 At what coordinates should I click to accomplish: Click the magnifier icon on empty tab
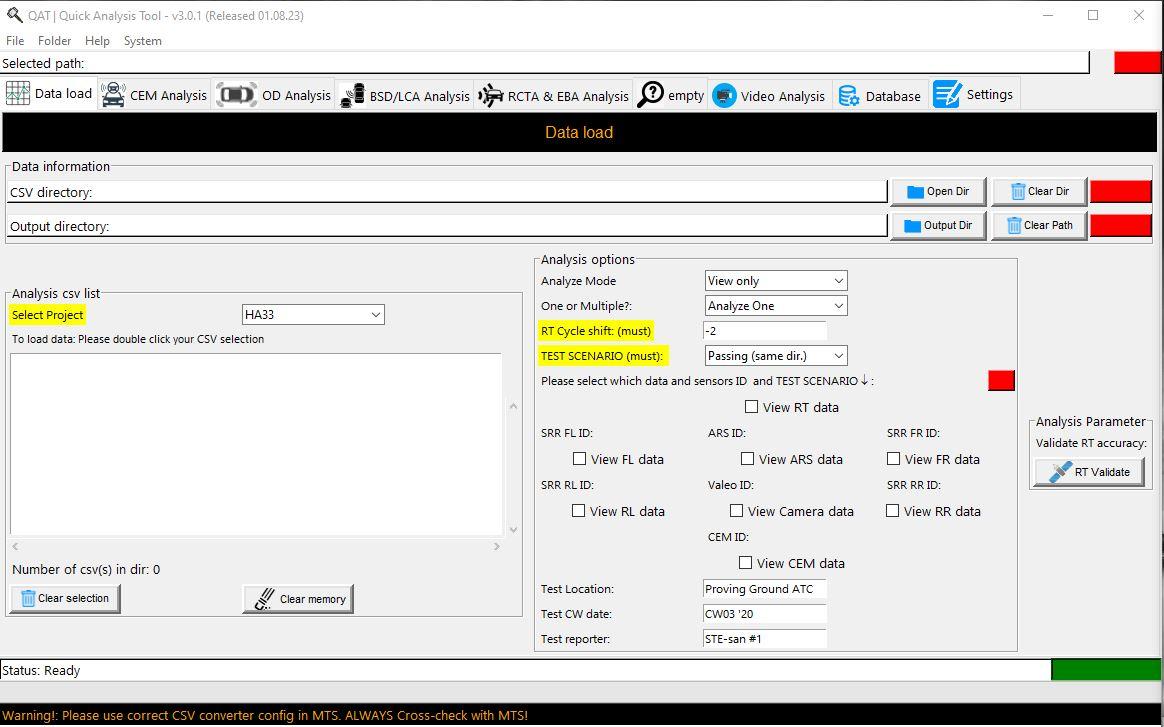click(x=650, y=95)
